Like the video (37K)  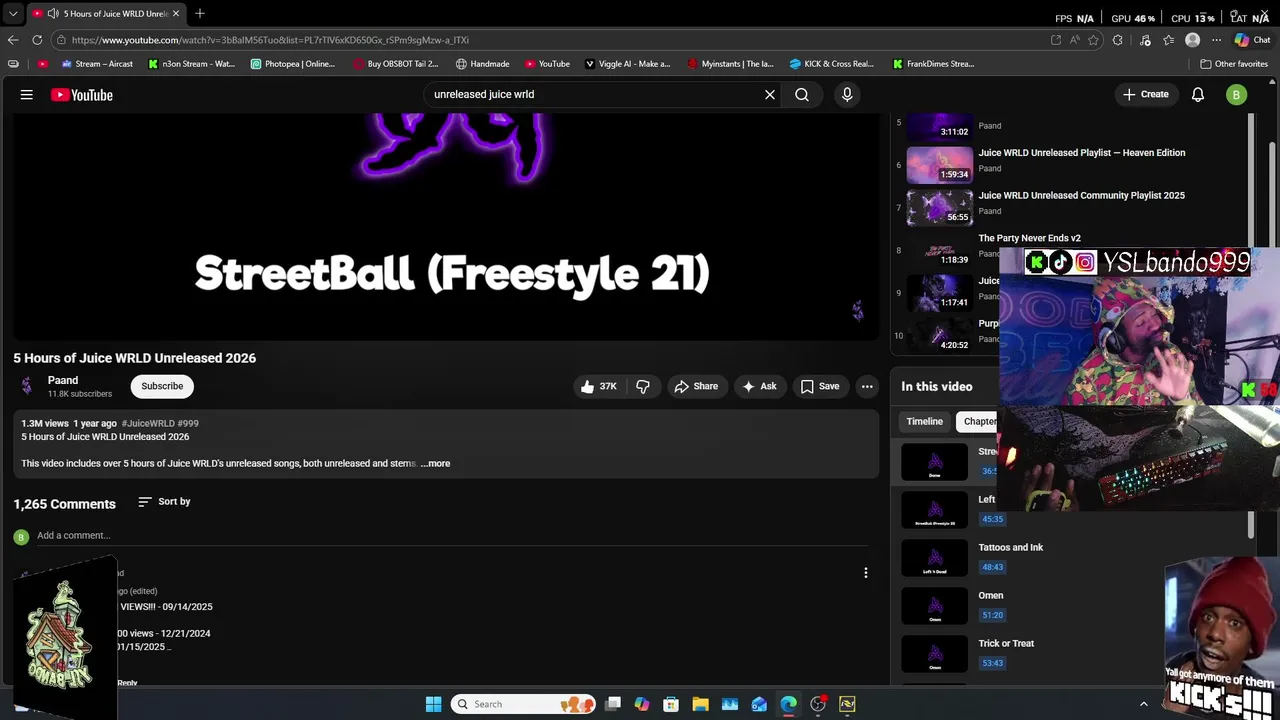pos(598,386)
